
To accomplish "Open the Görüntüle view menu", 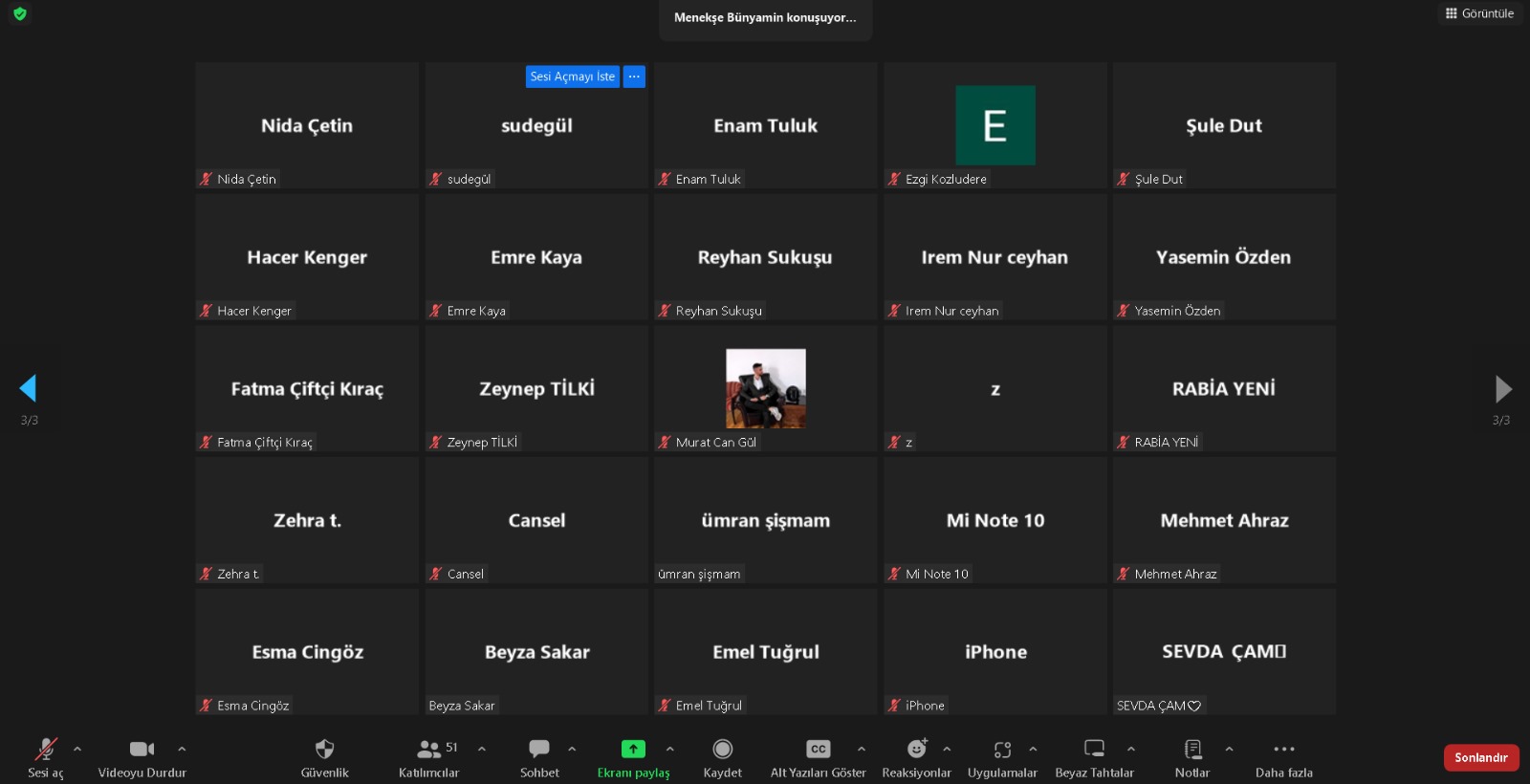I will pos(1479,13).
